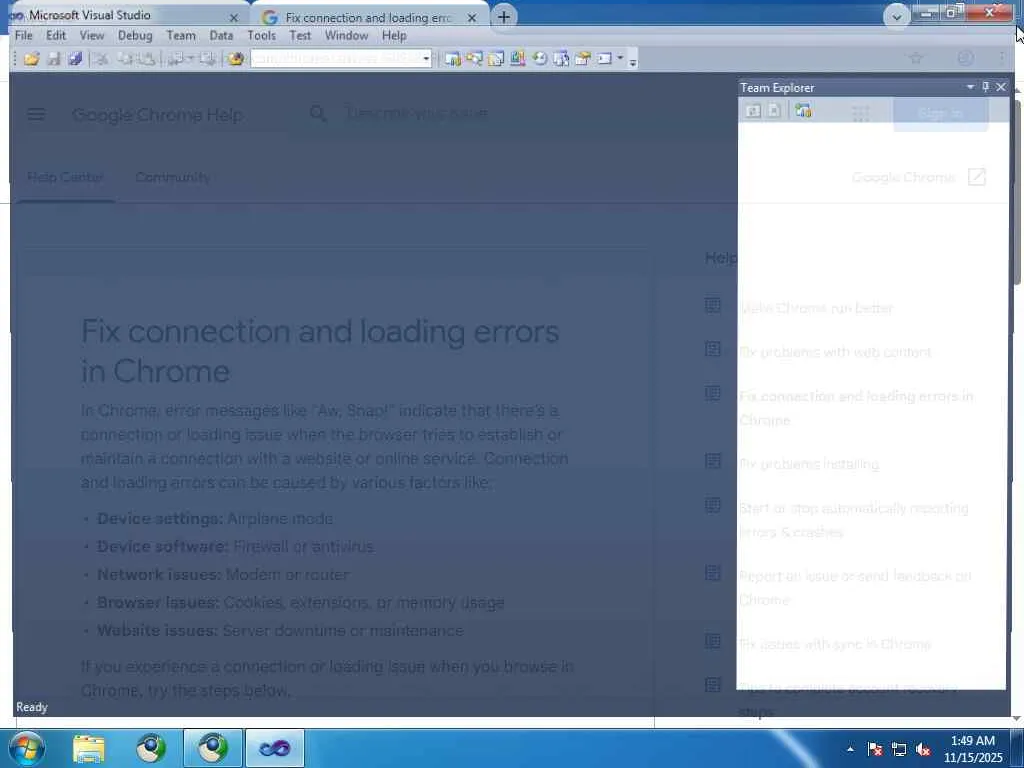This screenshot has height=768, width=1024.
Task: Click the Sign in button
Action: click(x=940, y=114)
